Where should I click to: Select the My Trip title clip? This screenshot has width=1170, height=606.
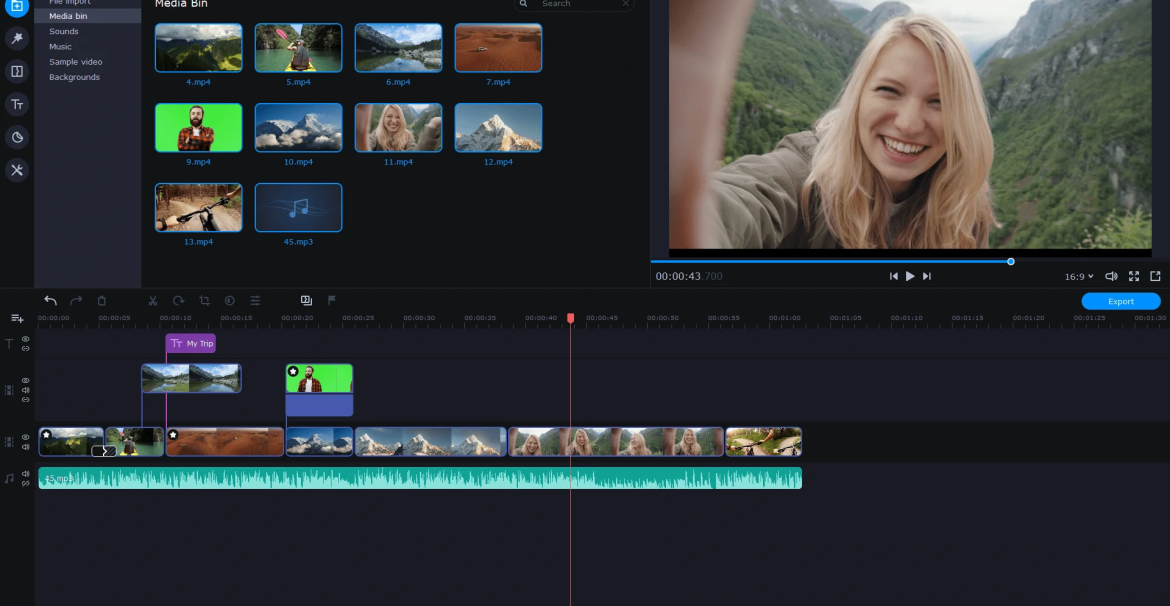coord(190,343)
